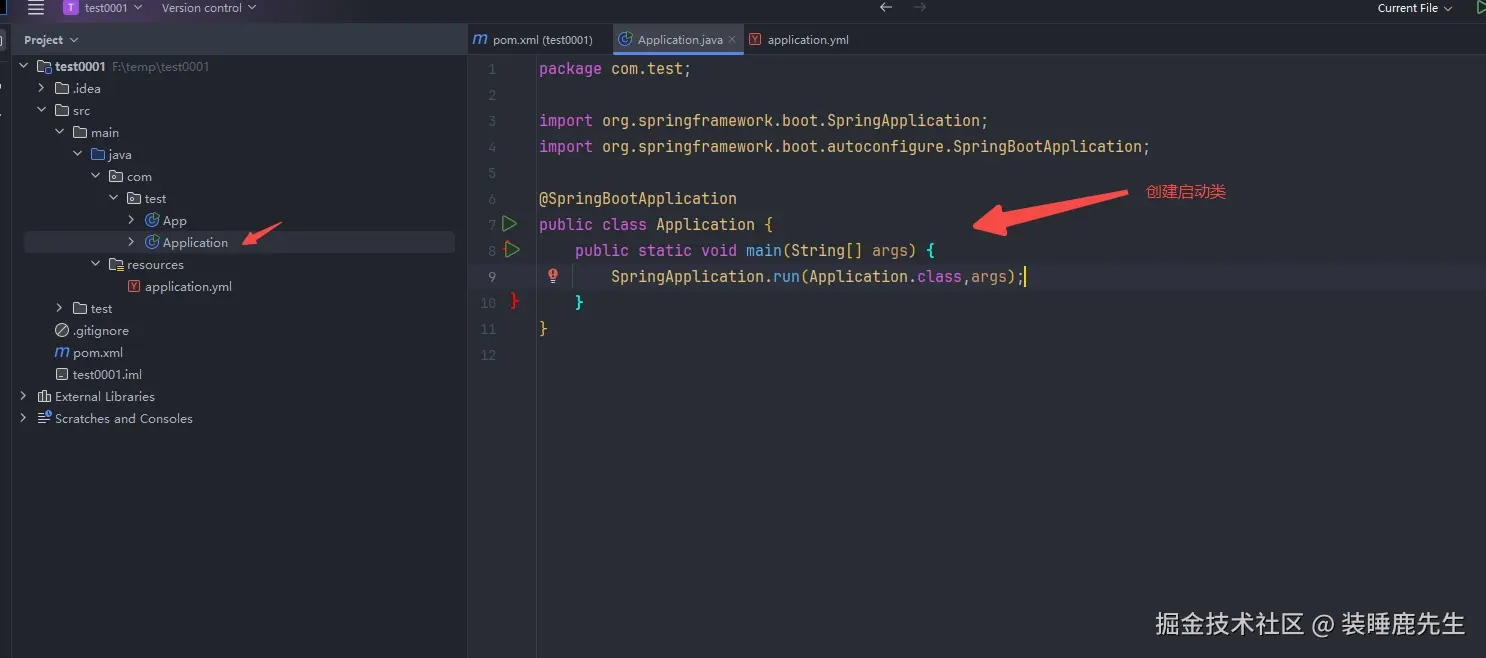Collapse the java folder
This screenshot has height=658, width=1486.
[77, 155]
